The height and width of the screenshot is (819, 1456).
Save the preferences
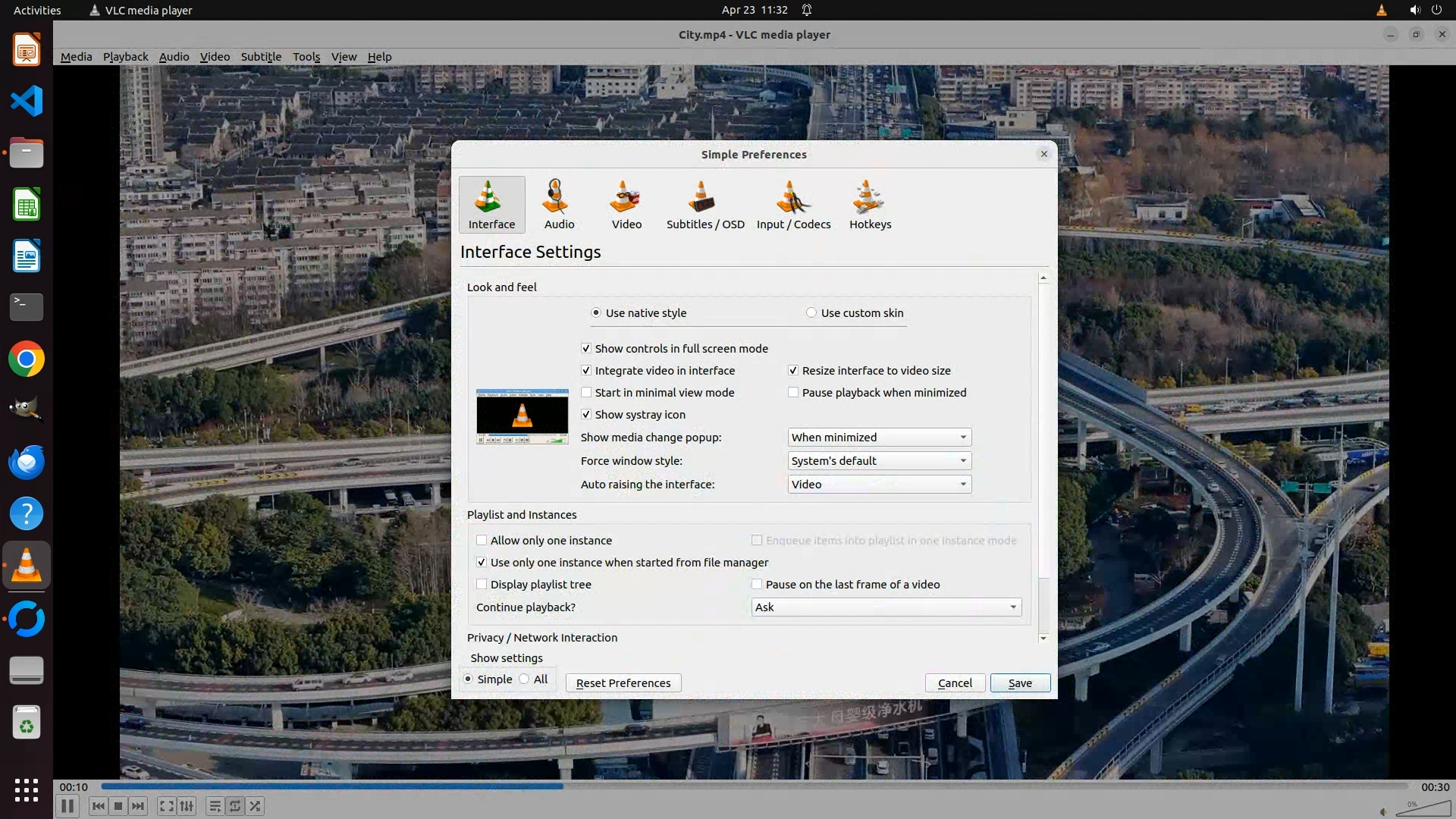pos(1019,683)
